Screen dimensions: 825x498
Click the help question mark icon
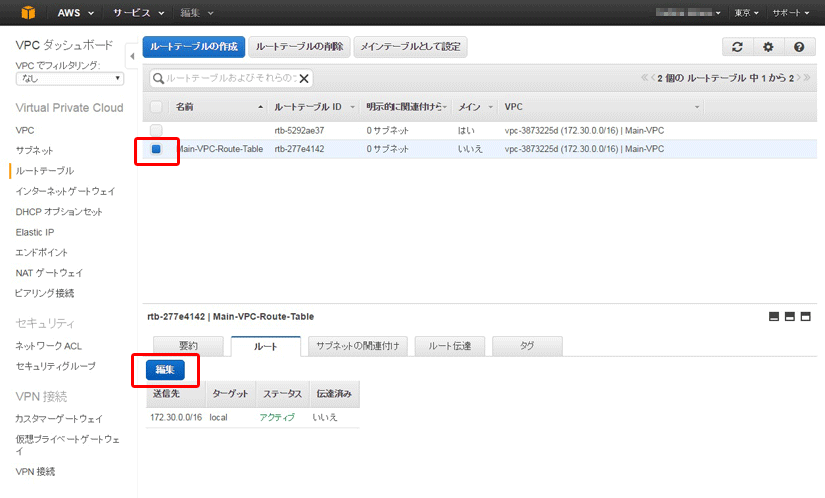(798, 47)
